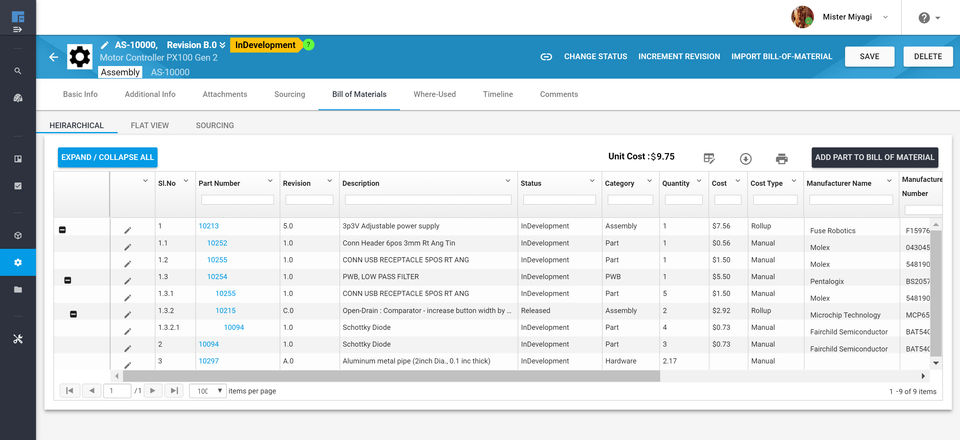Viewport: 960px width, 440px height.
Task: Collapse the row 1.3 tree node 10254
Action: pos(68,281)
